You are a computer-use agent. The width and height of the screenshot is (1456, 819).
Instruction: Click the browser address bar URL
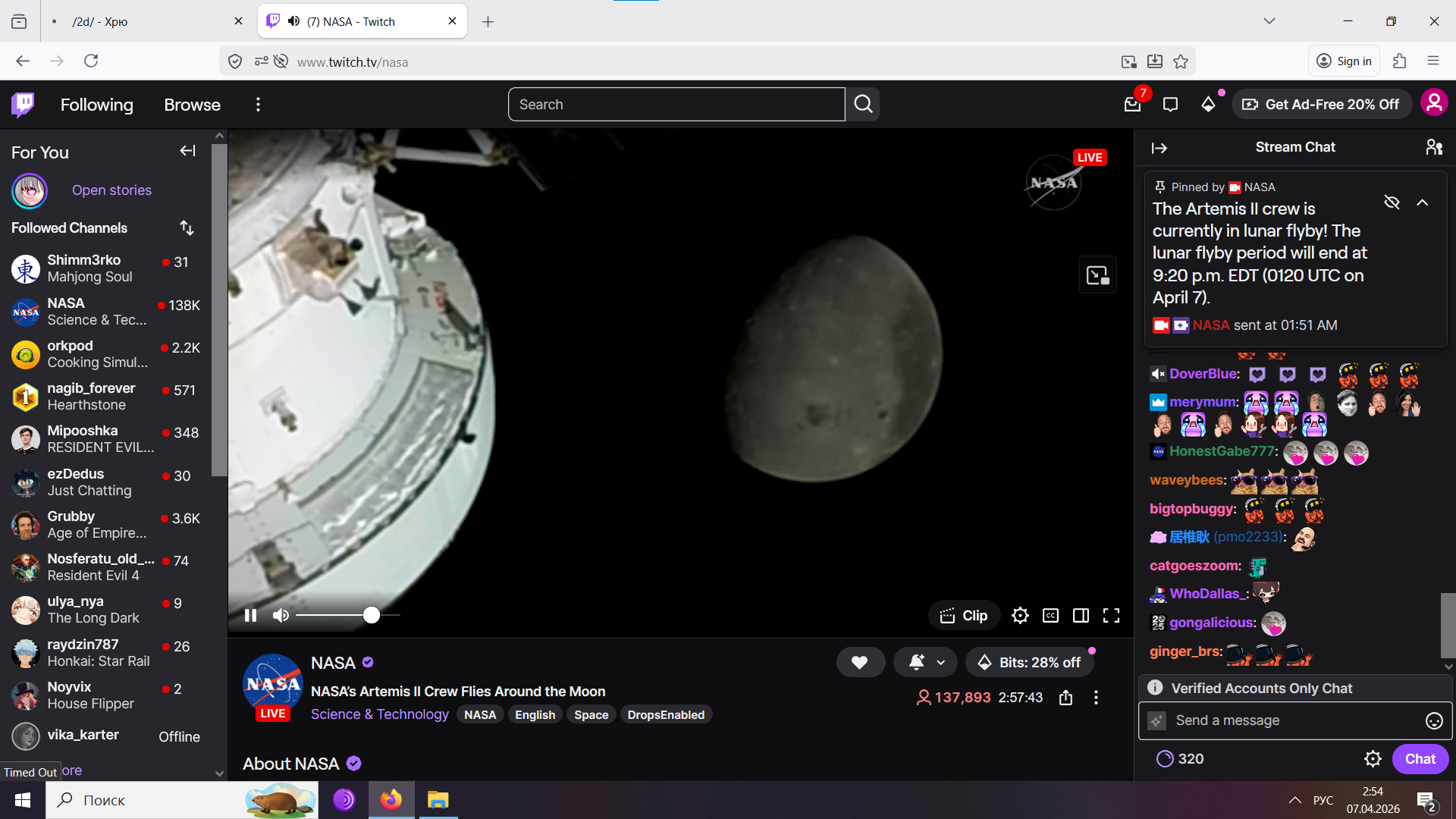353,62
